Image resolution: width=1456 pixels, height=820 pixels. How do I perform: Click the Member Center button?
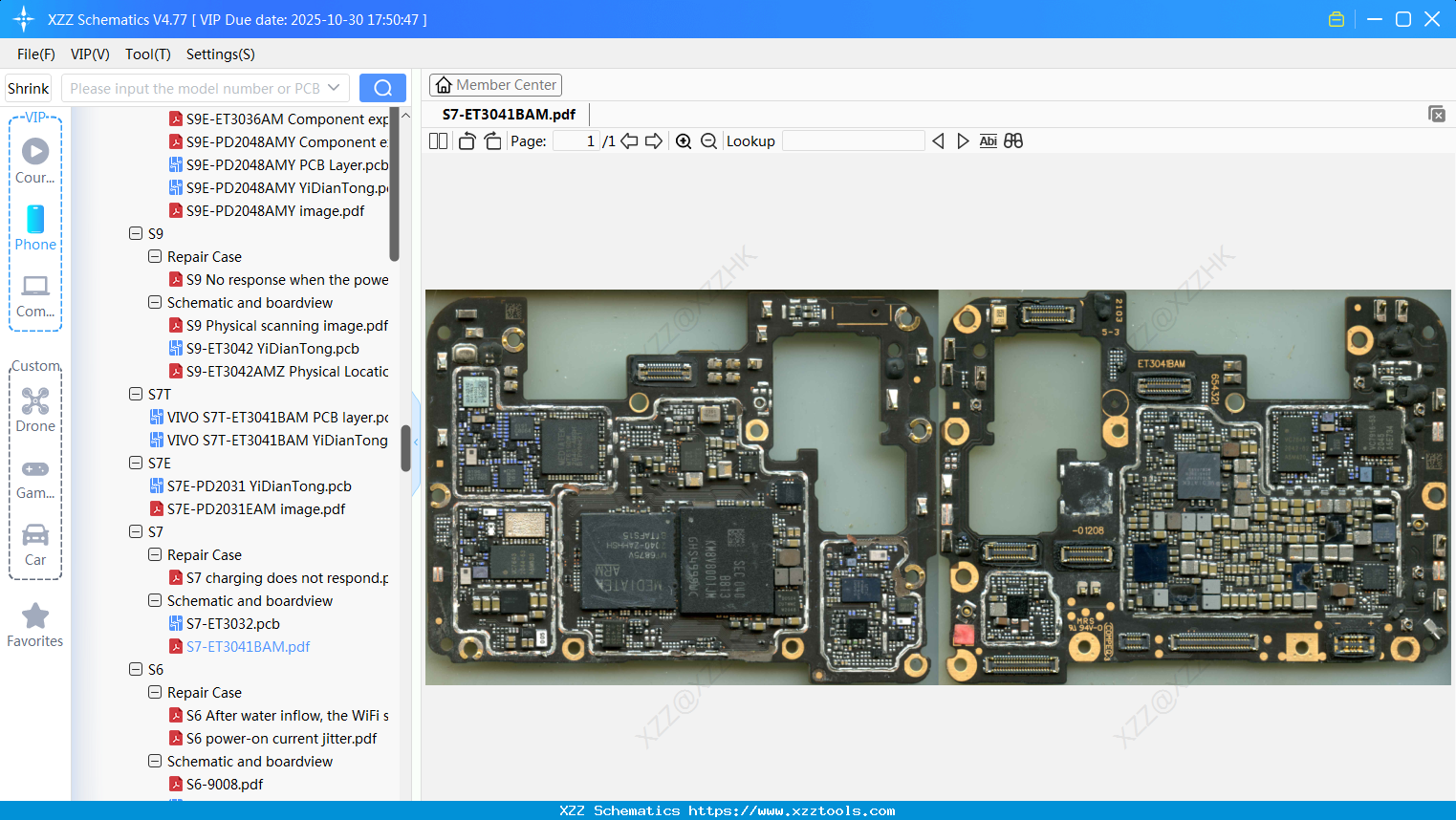[x=495, y=85]
